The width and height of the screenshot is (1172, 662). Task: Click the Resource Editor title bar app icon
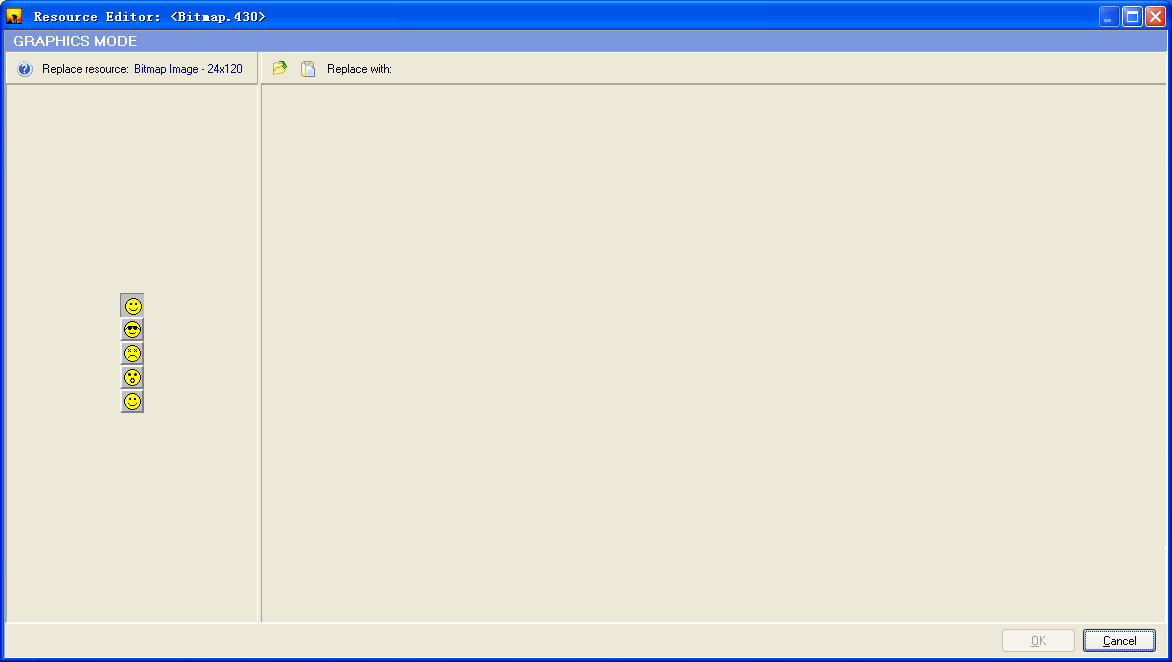click(14, 16)
